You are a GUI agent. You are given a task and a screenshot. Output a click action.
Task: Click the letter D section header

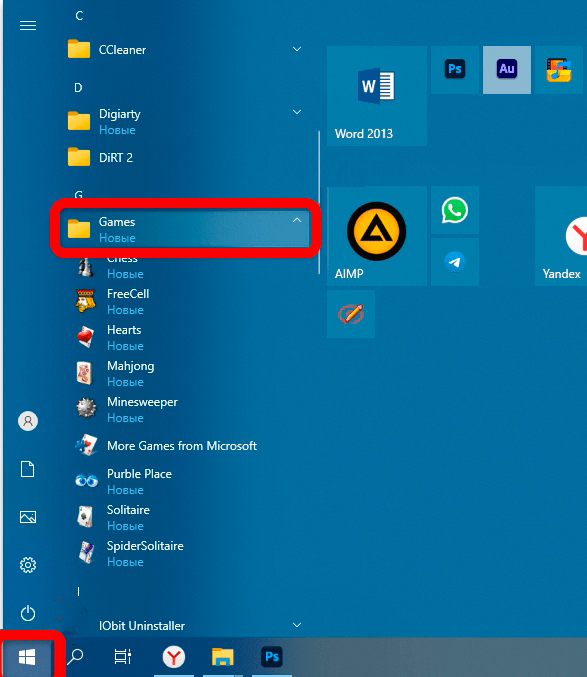pyautogui.click(x=78, y=88)
